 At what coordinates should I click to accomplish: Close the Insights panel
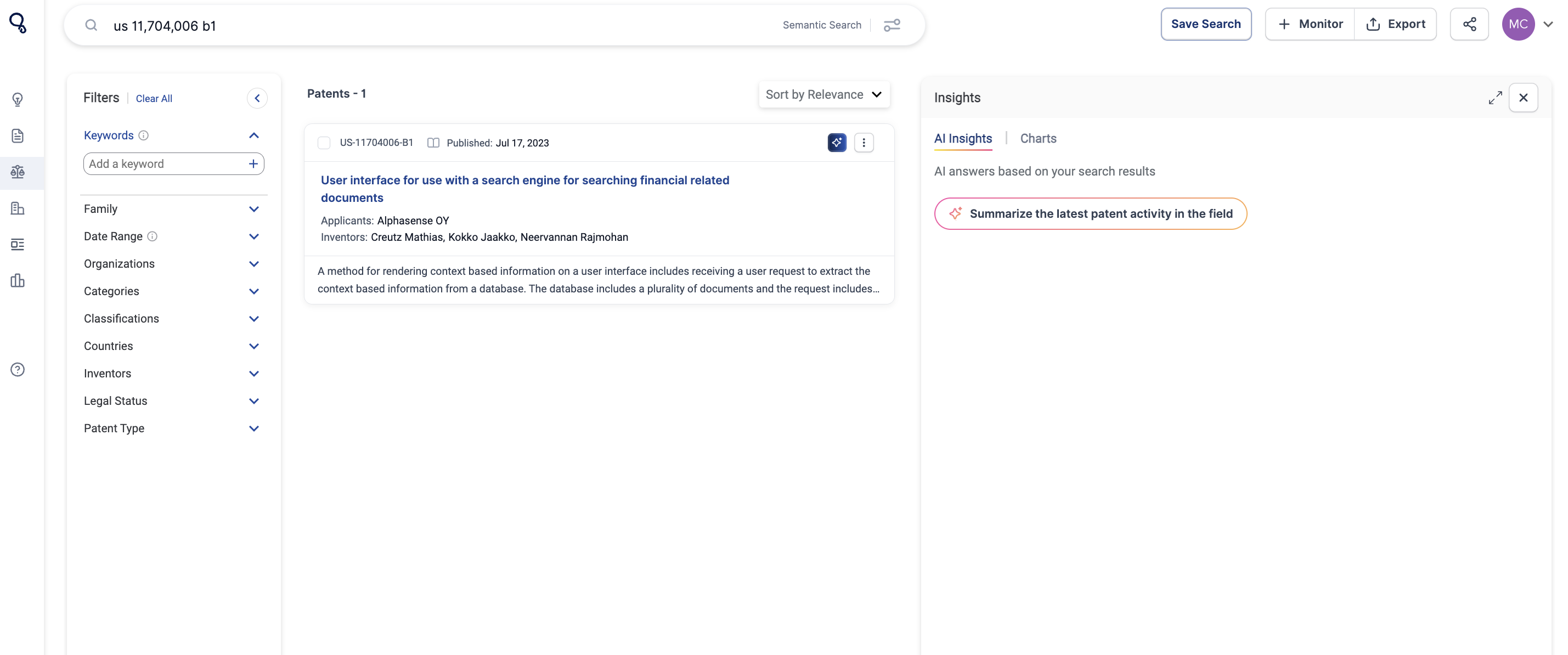click(x=1523, y=98)
